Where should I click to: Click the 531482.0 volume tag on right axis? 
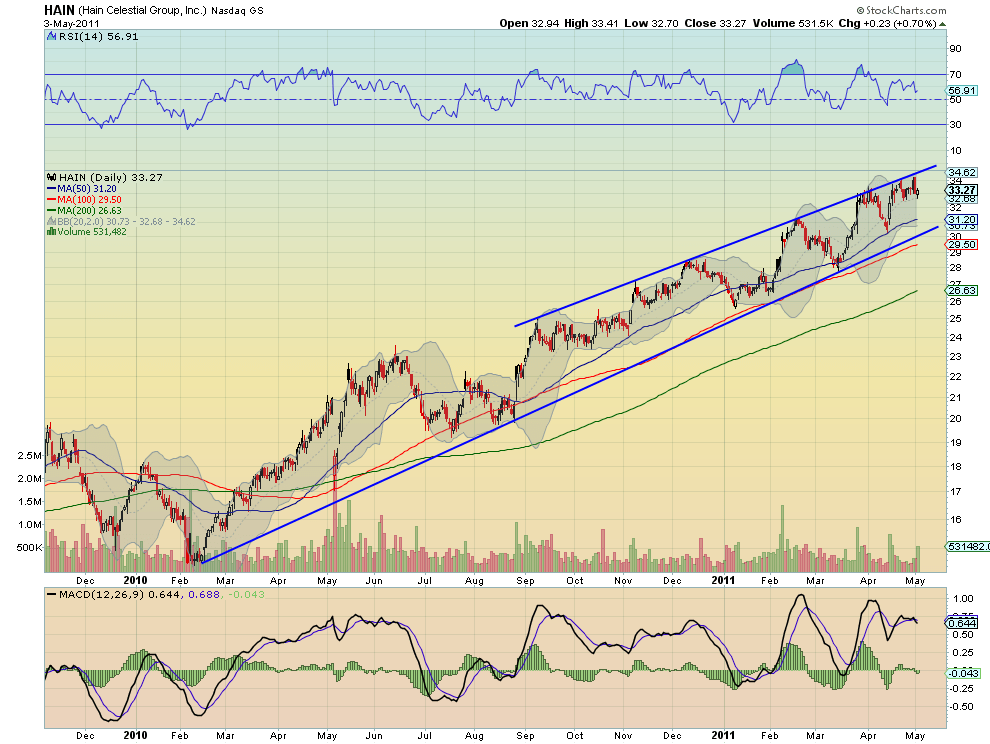[x=968, y=546]
